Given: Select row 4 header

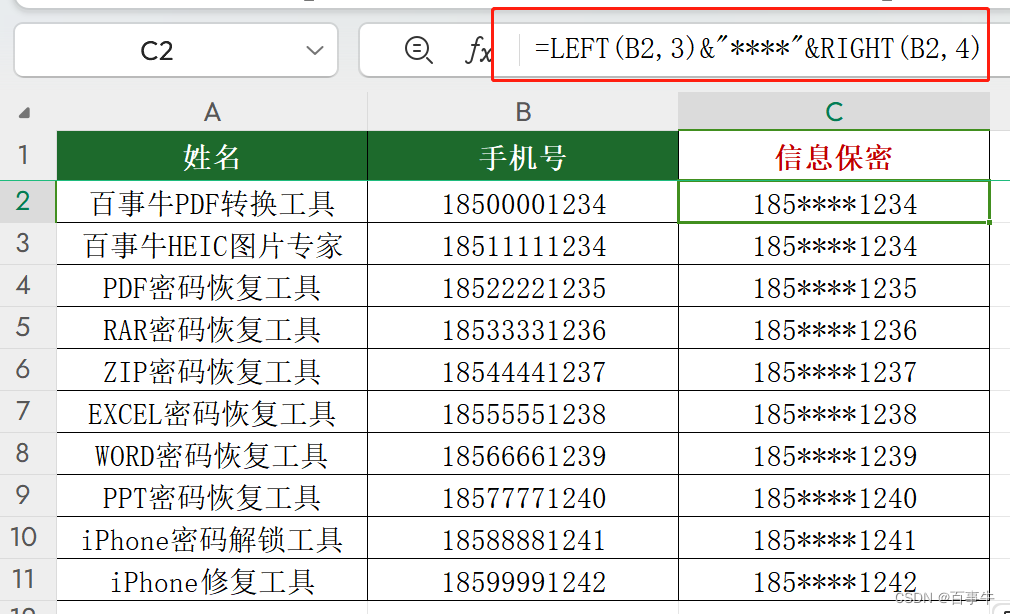Looking at the screenshot, I should coord(23,285).
